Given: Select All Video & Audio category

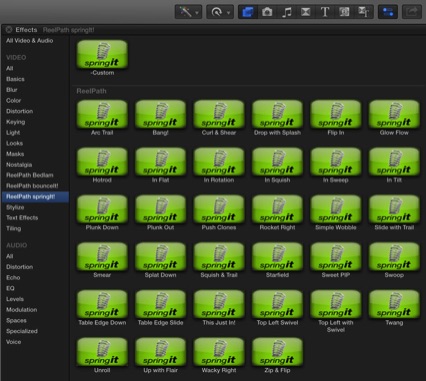Looking at the screenshot, I should tap(30, 40).
